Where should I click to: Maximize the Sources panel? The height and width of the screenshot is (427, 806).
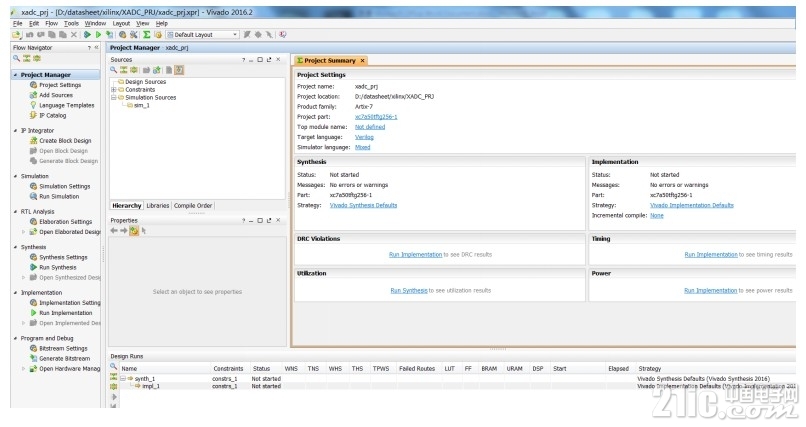260,60
